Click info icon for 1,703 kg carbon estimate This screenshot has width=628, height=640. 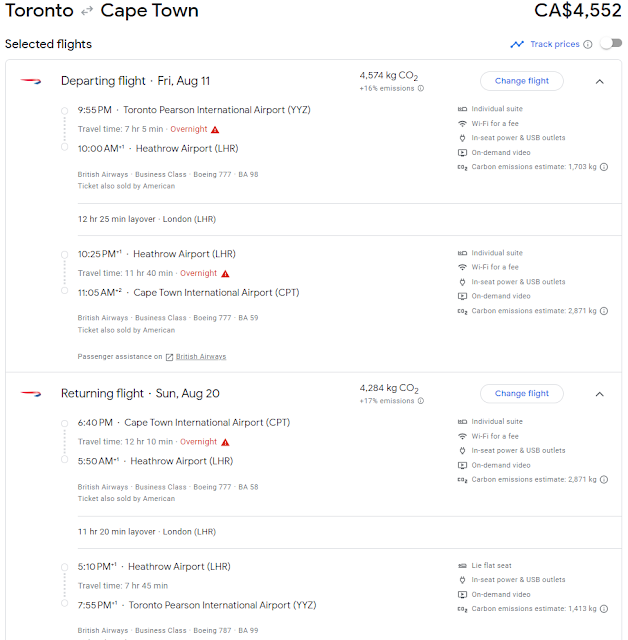(x=604, y=167)
